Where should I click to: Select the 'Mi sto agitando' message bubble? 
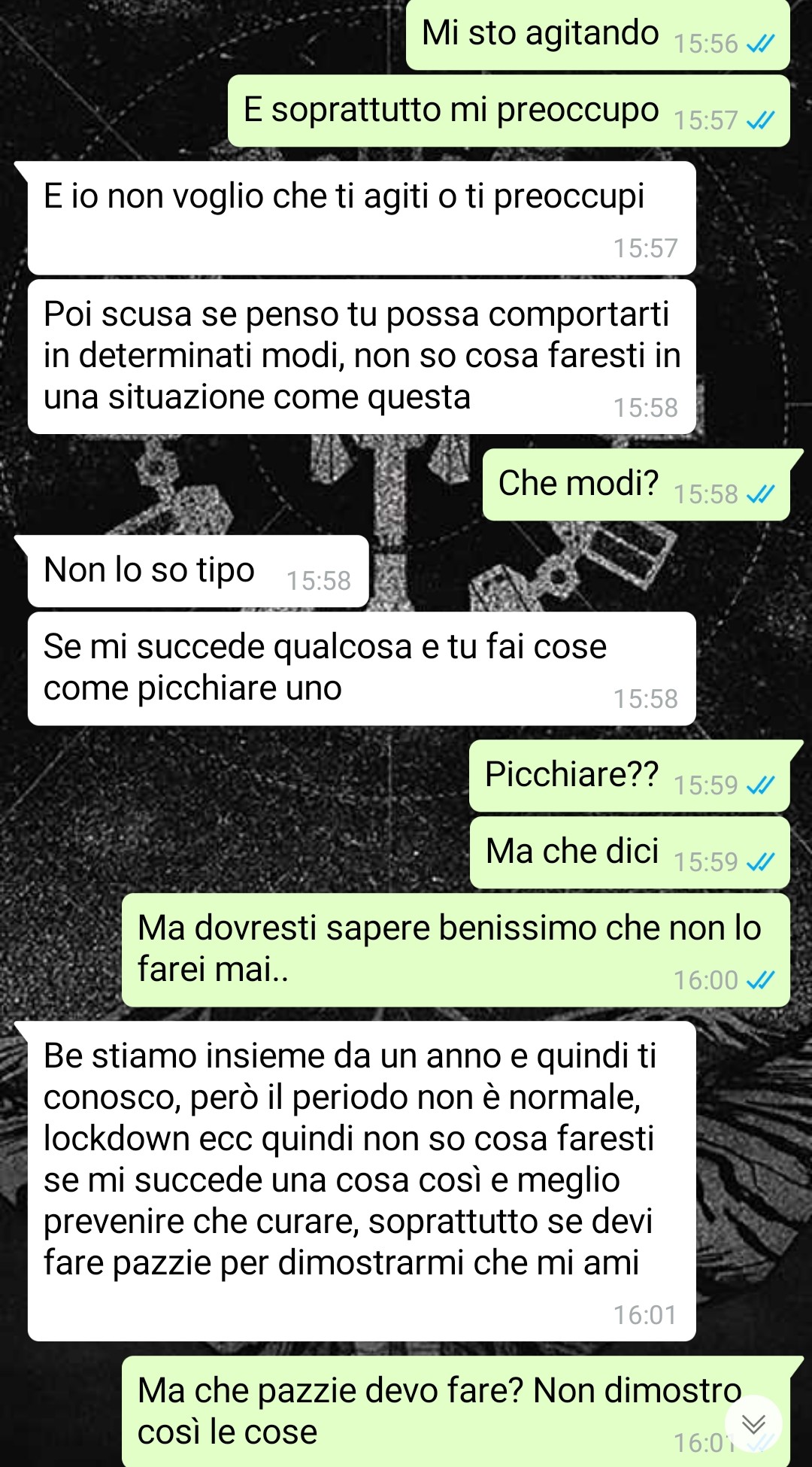click(x=598, y=35)
